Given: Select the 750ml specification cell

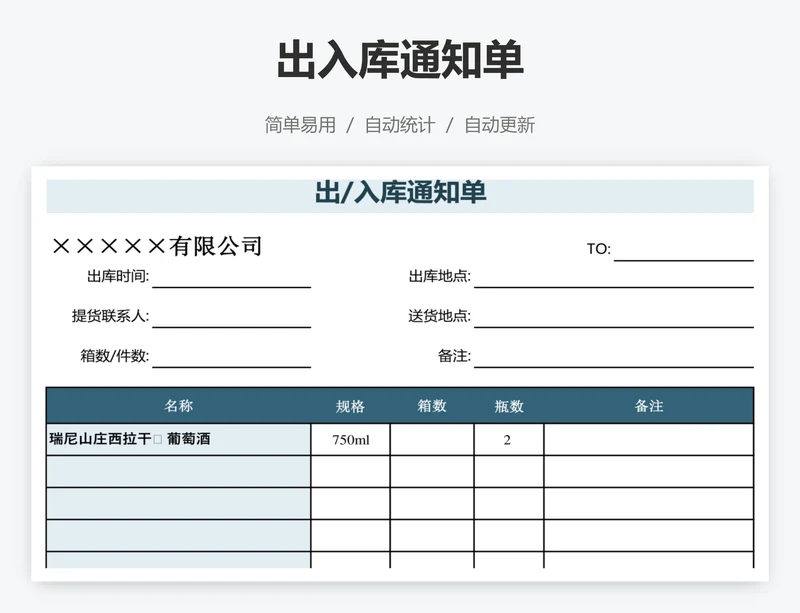Looking at the screenshot, I should tap(351, 439).
